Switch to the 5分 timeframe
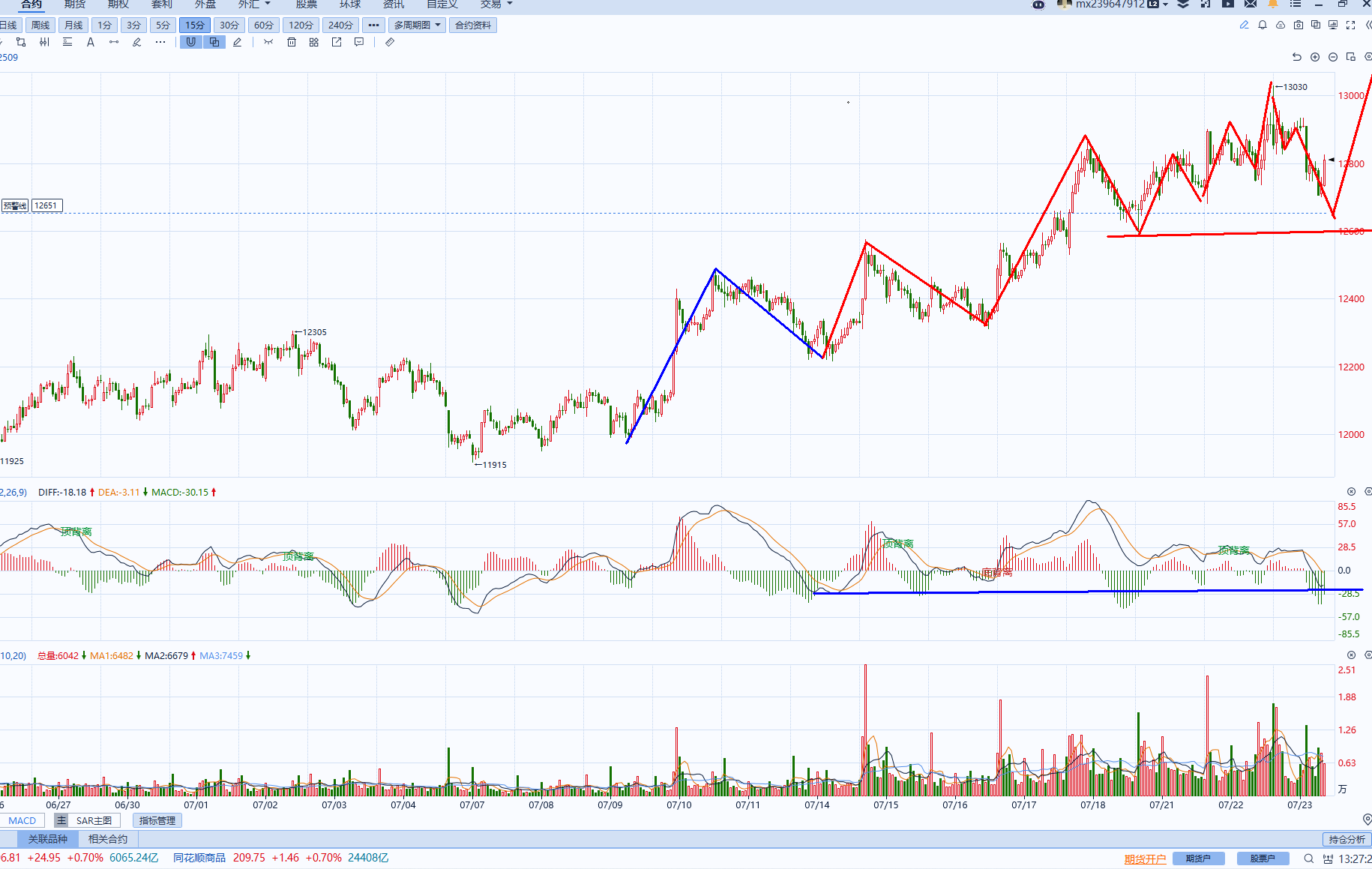Screen dimensions: 1372x869 tap(163, 25)
